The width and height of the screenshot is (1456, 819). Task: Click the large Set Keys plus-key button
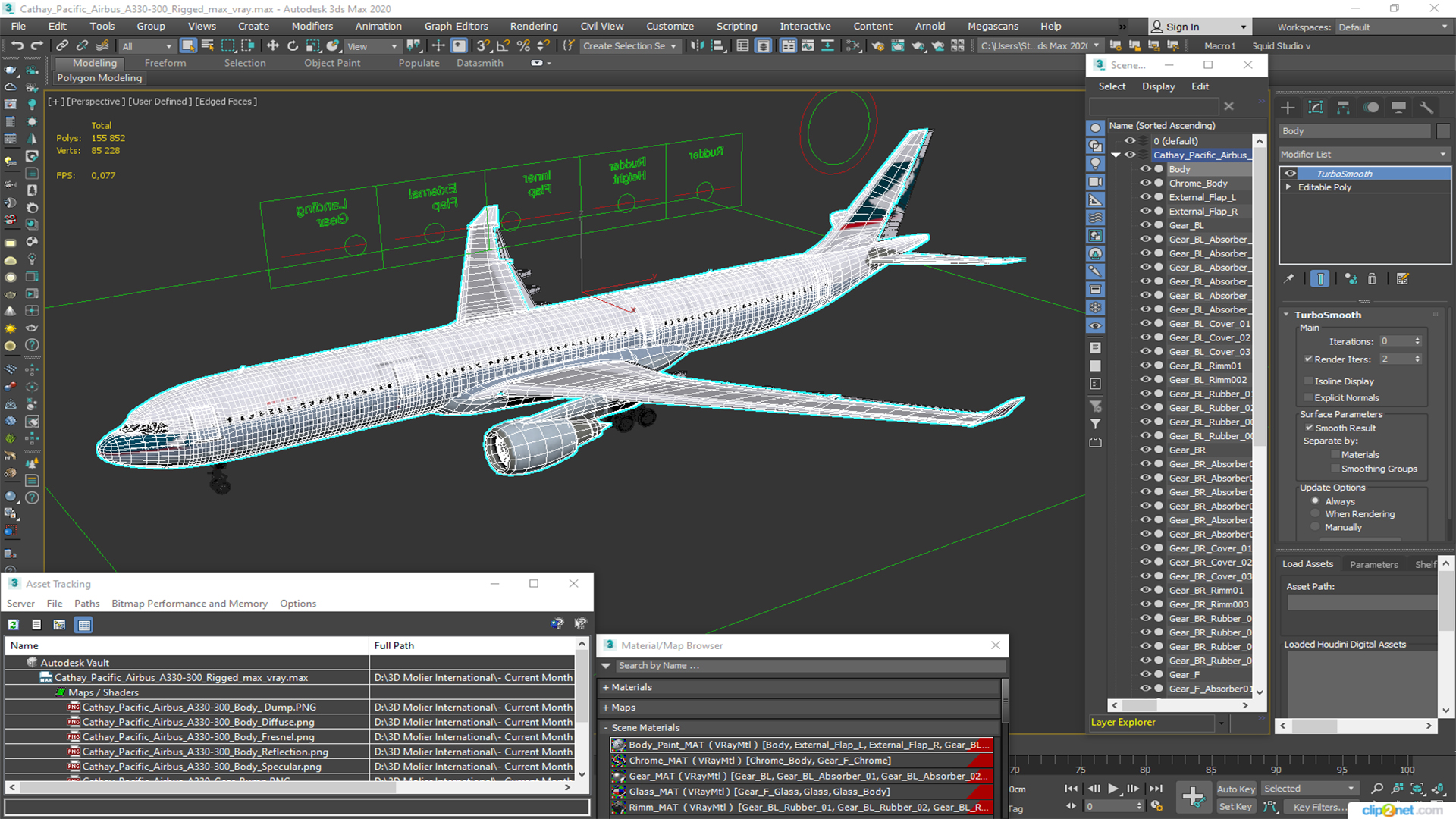pyautogui.click(x=1193, y=797)
